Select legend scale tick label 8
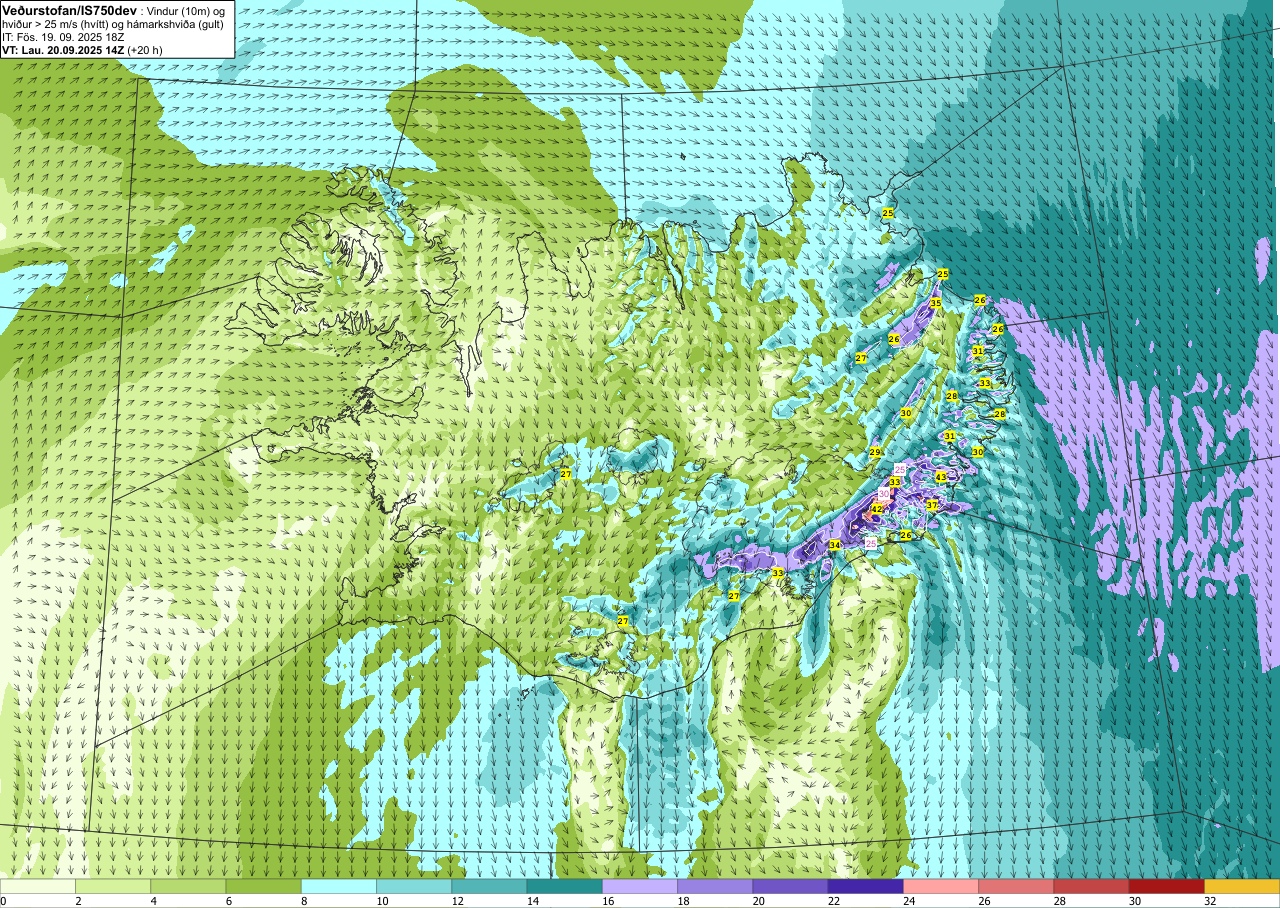The image size is (1280, 908). 302,901
